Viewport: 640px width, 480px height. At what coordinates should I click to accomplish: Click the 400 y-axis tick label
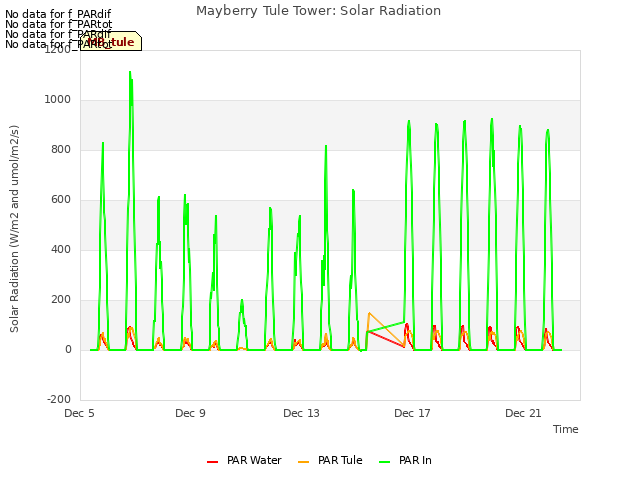pos(61,249)
